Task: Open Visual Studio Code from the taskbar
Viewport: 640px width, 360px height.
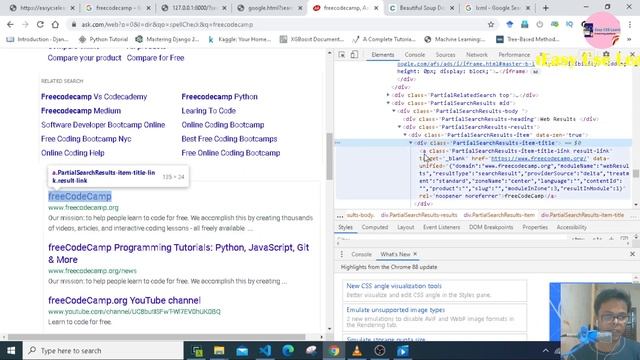Action: tap(265, 351)
